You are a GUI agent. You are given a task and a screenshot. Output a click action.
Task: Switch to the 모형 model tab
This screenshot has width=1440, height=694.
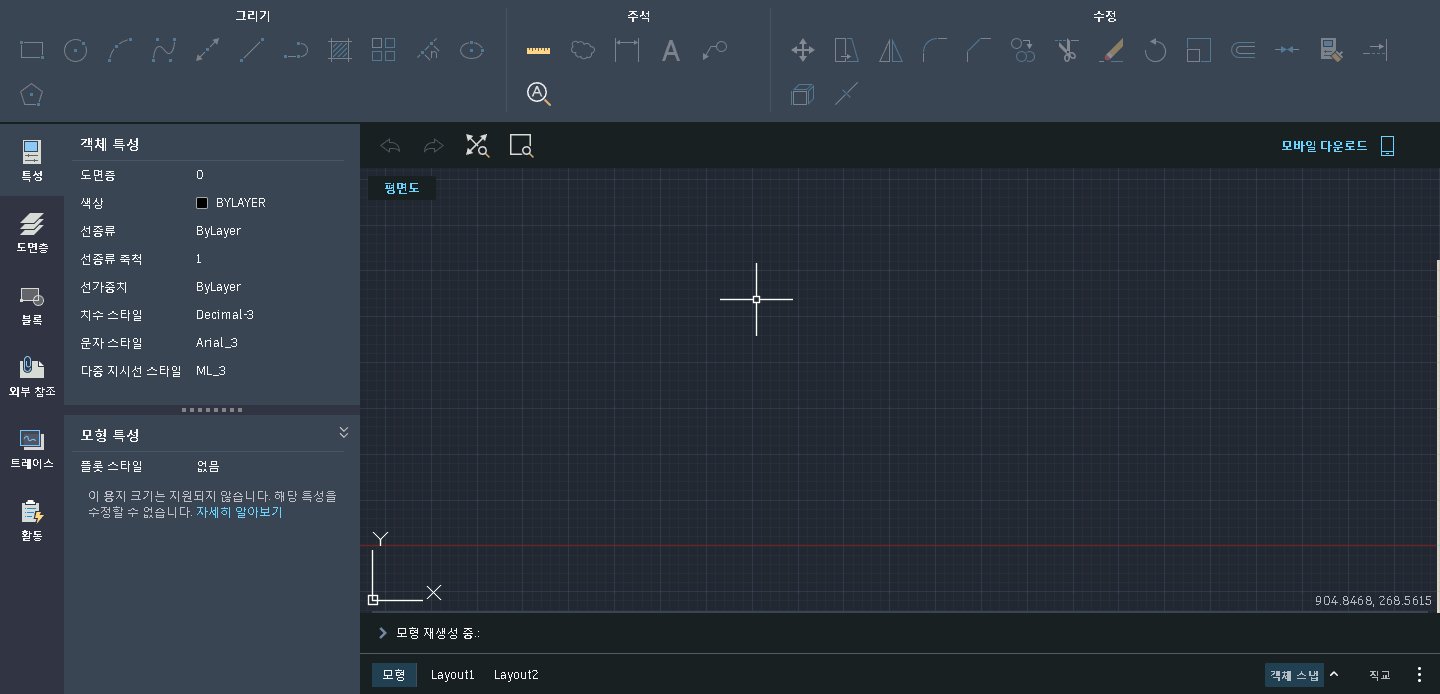[x=394, y=675]
